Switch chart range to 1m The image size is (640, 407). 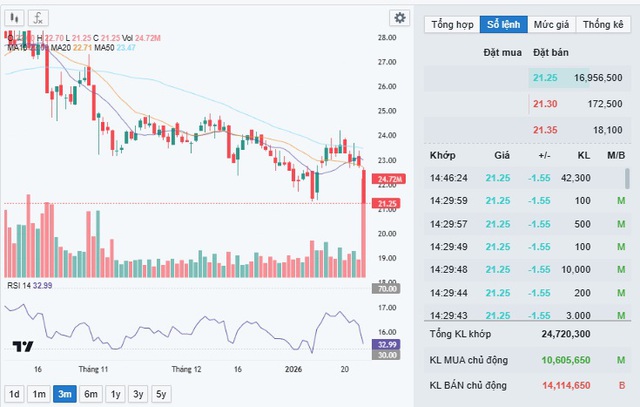[39, 393]
